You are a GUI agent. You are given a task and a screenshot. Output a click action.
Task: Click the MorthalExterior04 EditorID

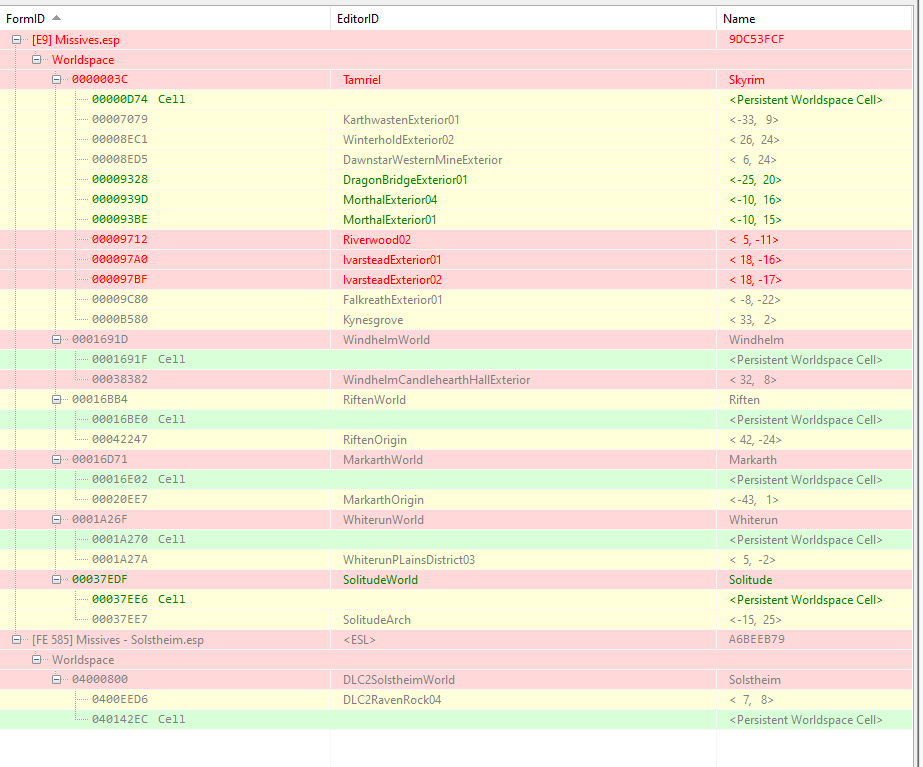point(390,200)
